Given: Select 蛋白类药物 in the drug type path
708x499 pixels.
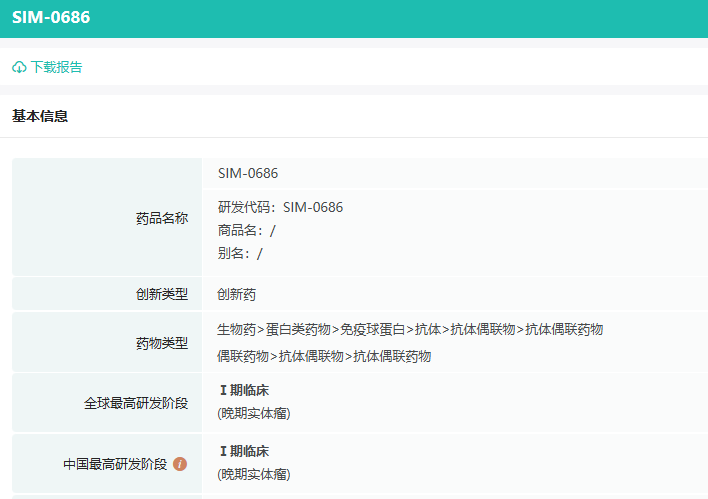Looking at the screenshot, I should tap(298, 329).
